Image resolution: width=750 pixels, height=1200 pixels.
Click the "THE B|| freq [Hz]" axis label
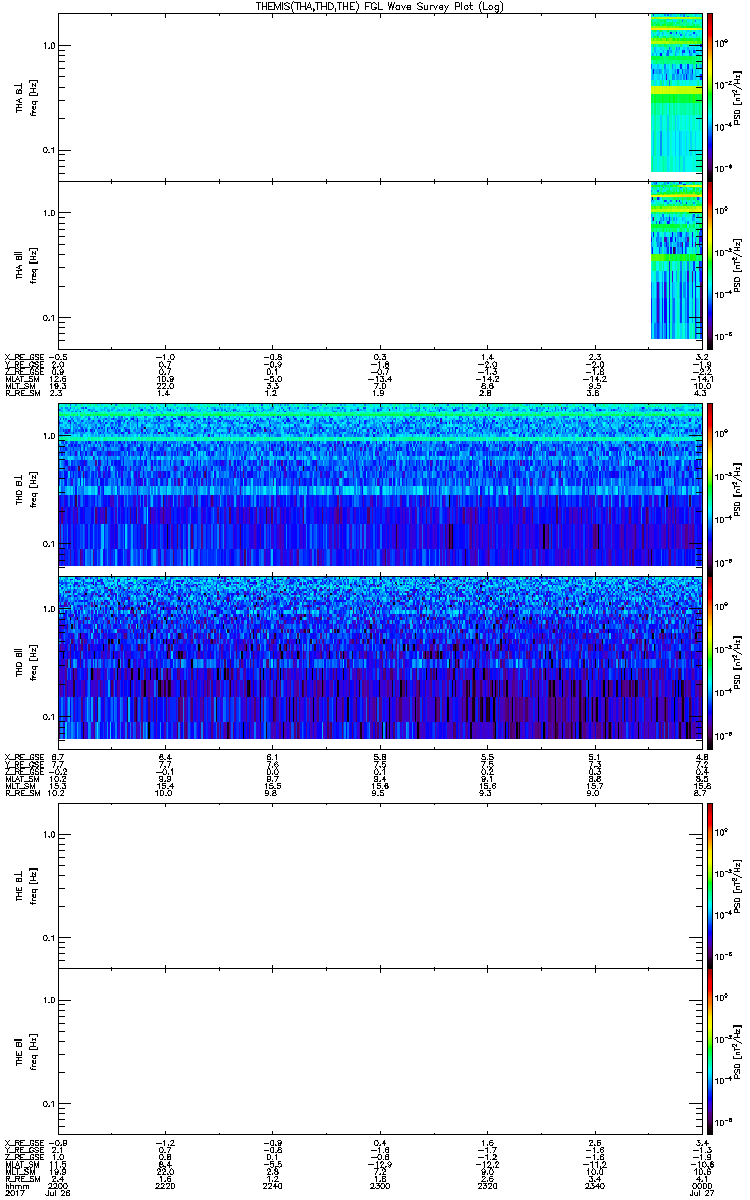[x=25, y=1052]
